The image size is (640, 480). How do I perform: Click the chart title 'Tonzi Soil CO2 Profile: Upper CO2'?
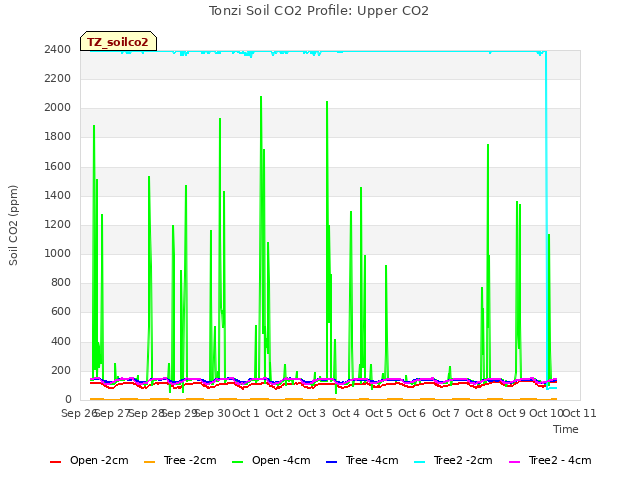point(319,11)
